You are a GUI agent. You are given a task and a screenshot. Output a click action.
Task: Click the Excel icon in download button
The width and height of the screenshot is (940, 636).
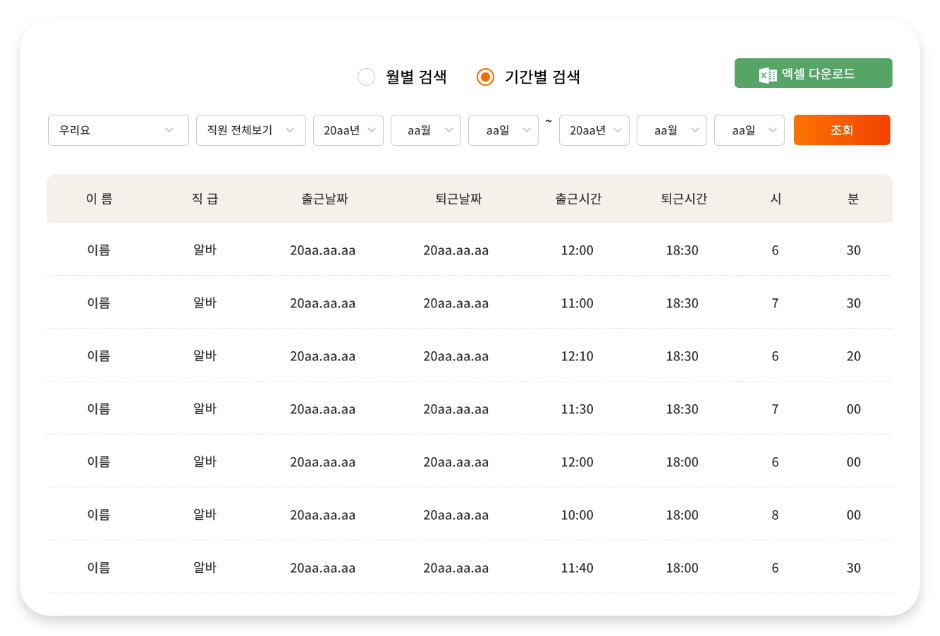767,74
